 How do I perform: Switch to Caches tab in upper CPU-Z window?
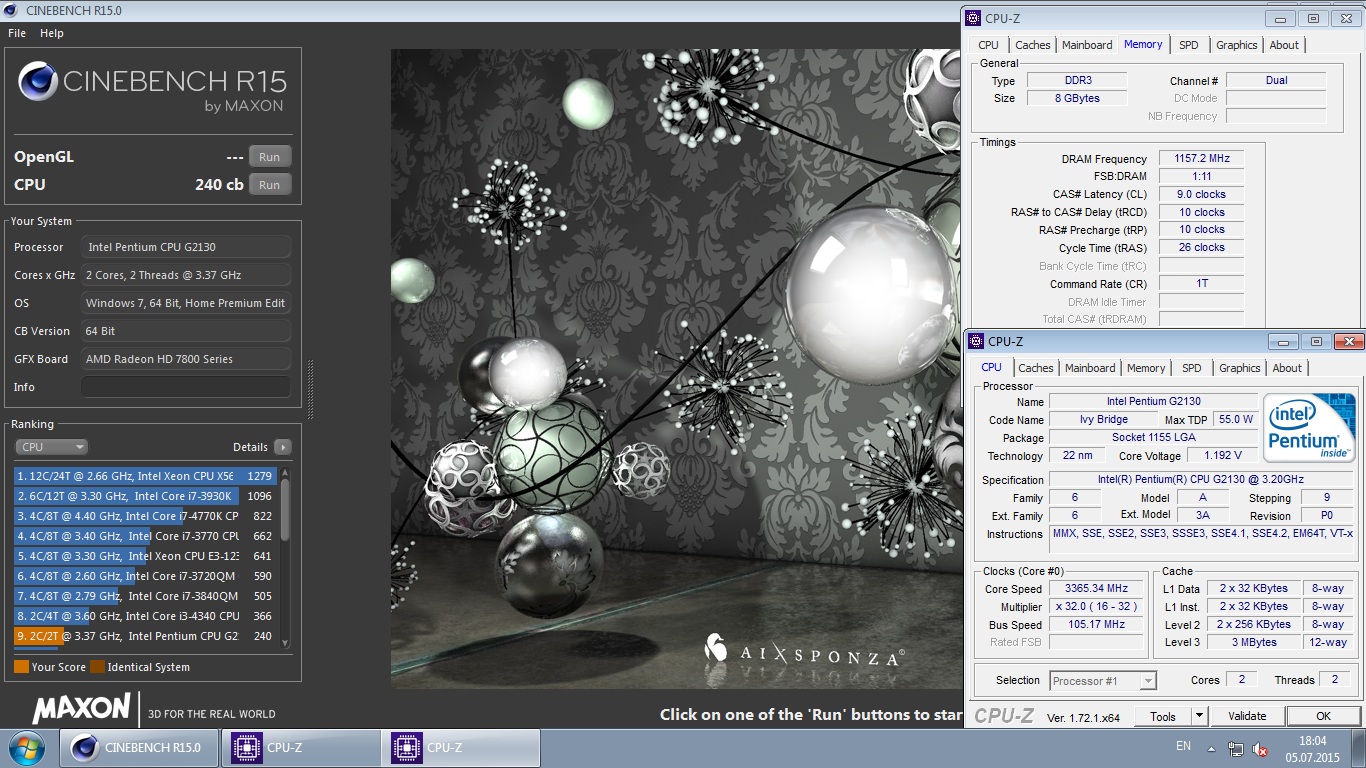(x=1032, y=45)
